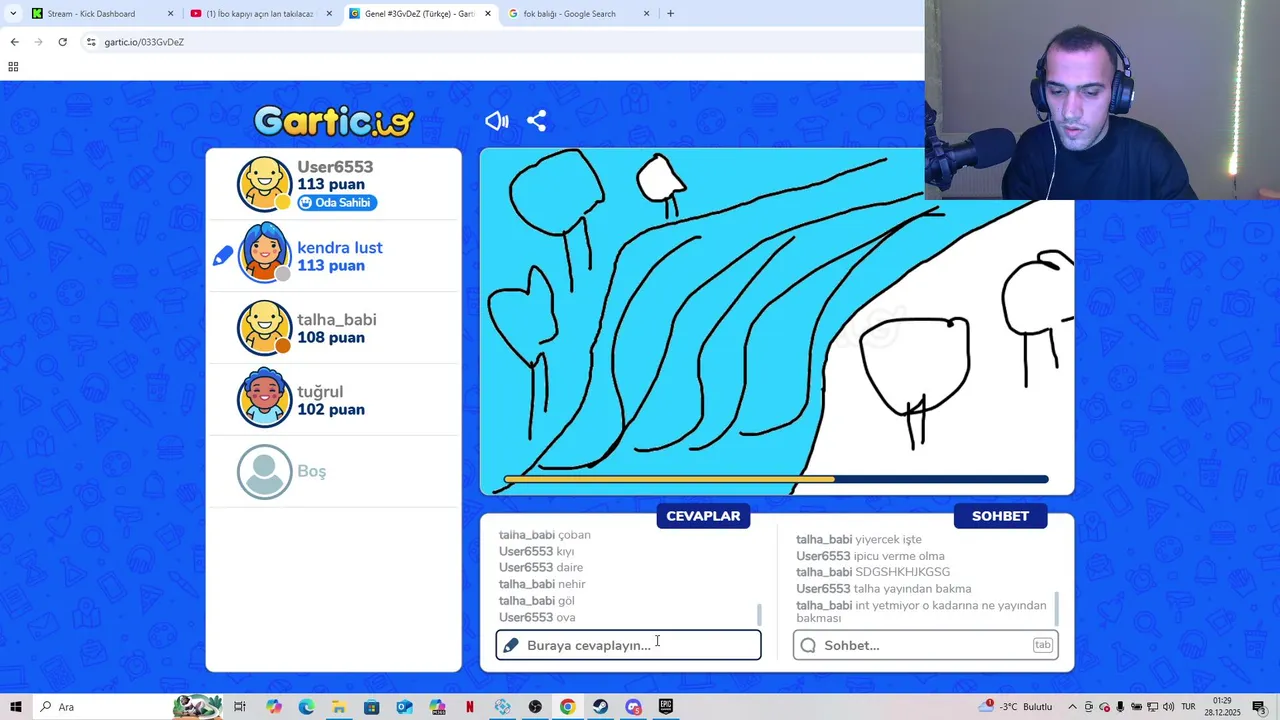The width and height of the screenshot is (1280, 720).
Task: Click the kendra lust player name
Action: pyautogui.click(x=340, y=248)
